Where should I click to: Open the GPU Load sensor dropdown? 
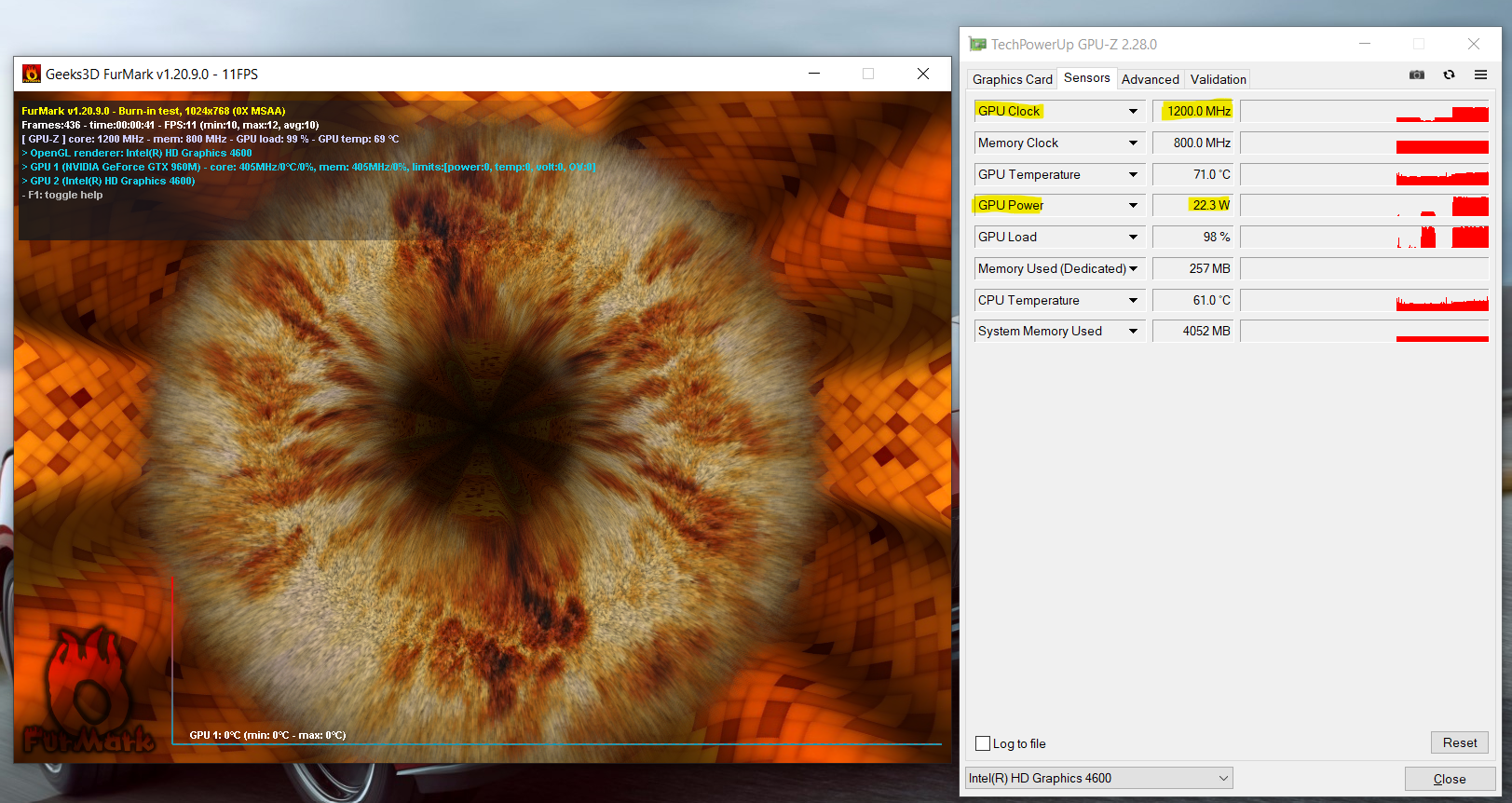(1133, 237)
